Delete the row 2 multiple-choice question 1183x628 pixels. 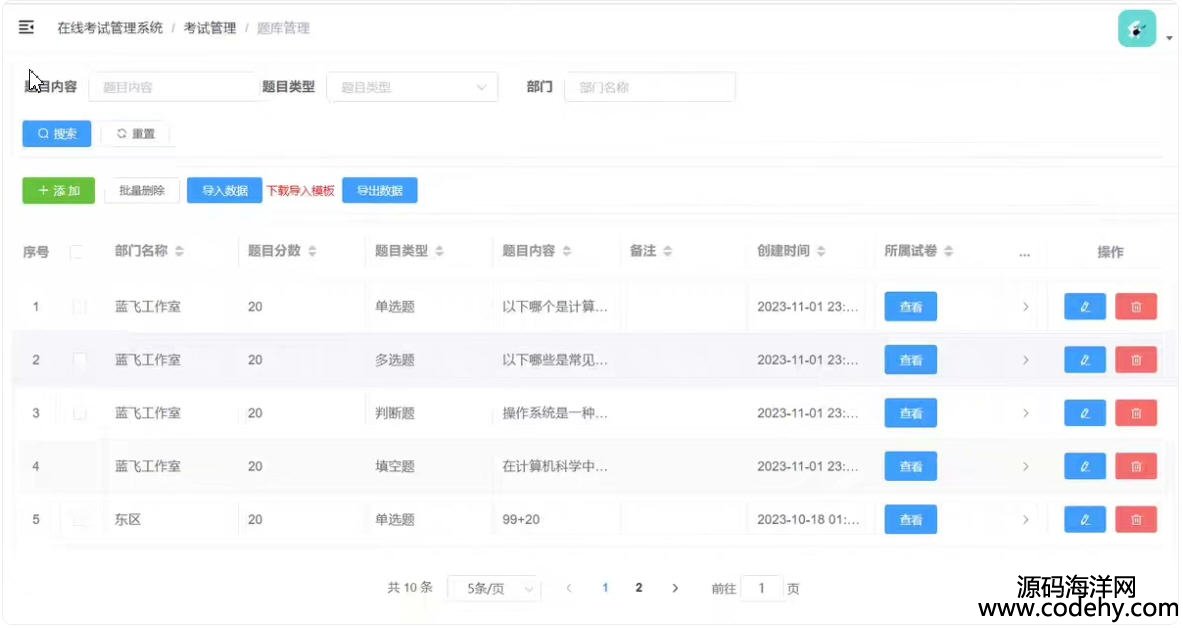[x=1136, y=360]
